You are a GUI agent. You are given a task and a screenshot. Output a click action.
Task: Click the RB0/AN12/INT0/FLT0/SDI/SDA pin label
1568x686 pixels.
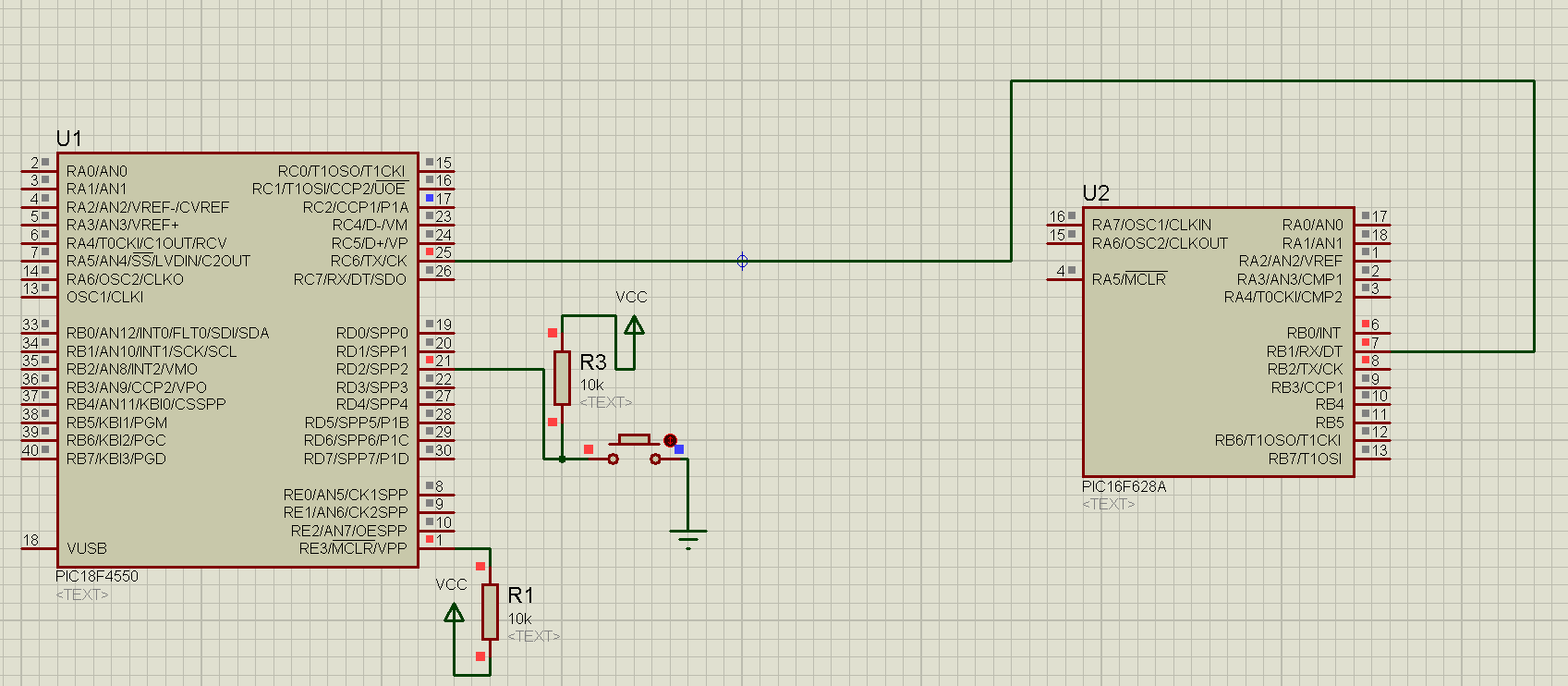click(x=168, y=333)
